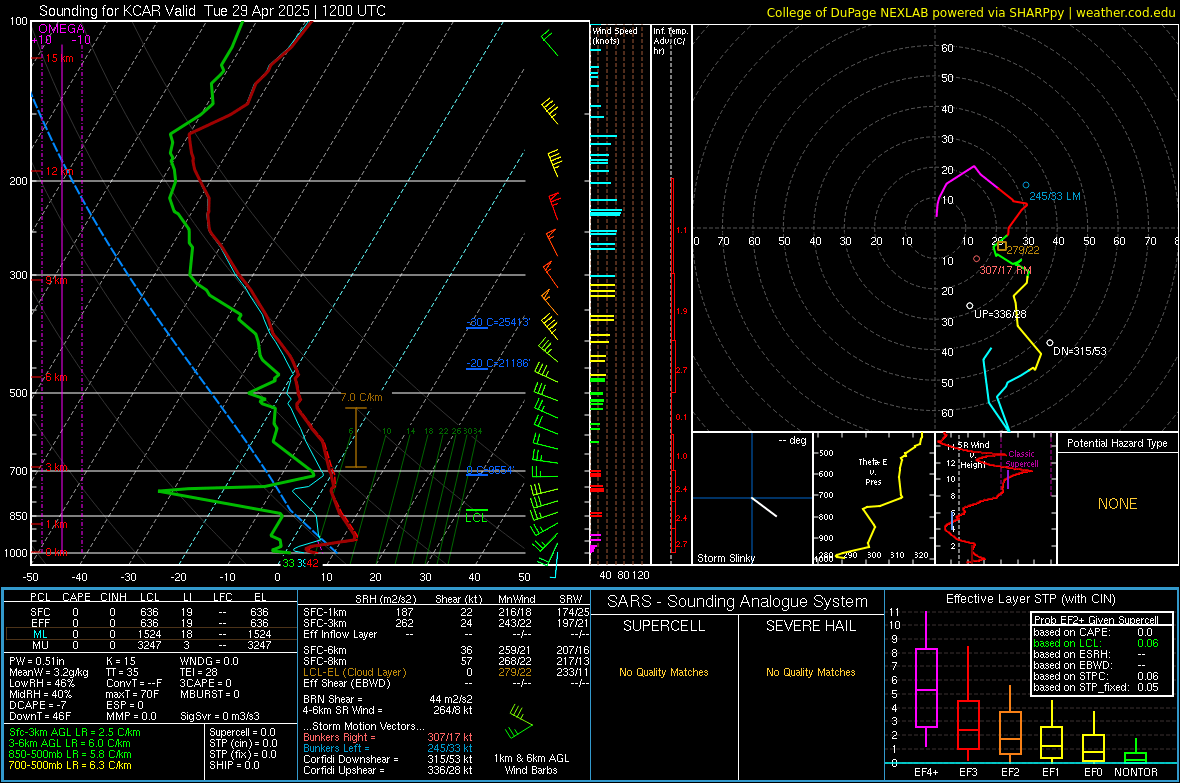Viewport: 1180px width, 783px height.
Task: Click the TT = 35 index
Action: [x=123, y=672]
